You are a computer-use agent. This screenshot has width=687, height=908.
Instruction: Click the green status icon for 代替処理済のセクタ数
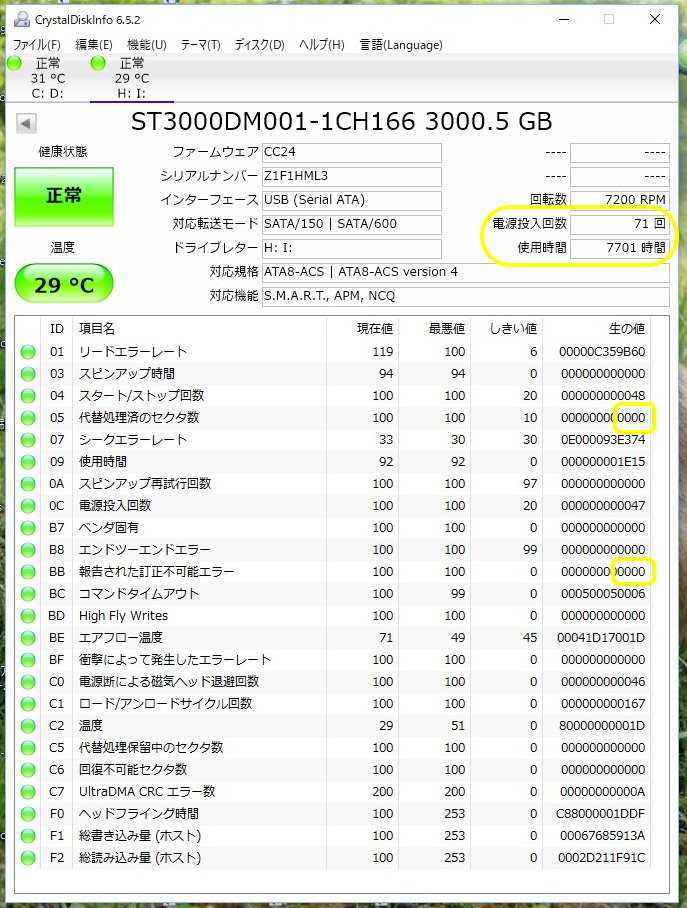28,418
